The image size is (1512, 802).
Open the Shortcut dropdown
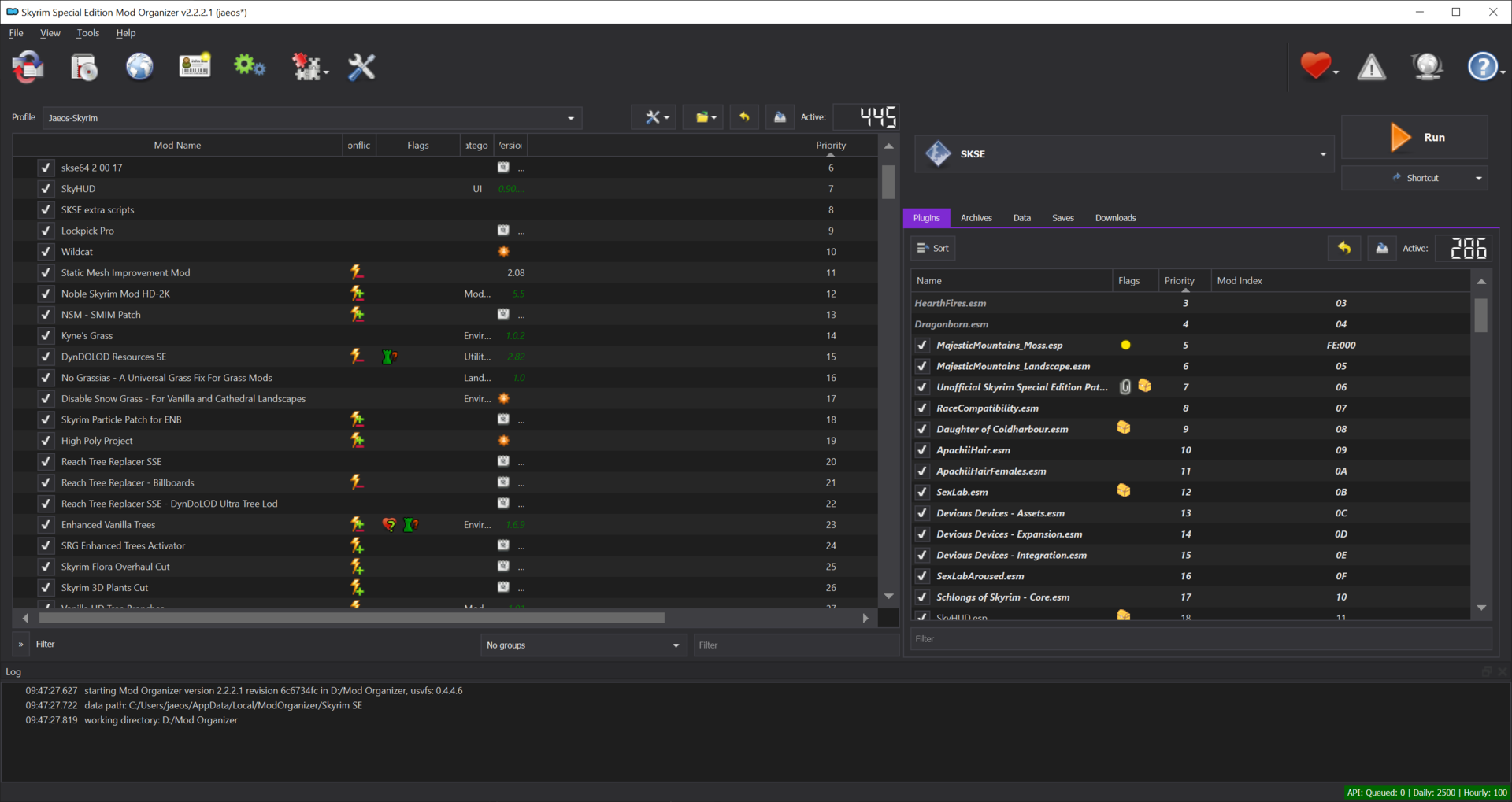pos(1415,178)
